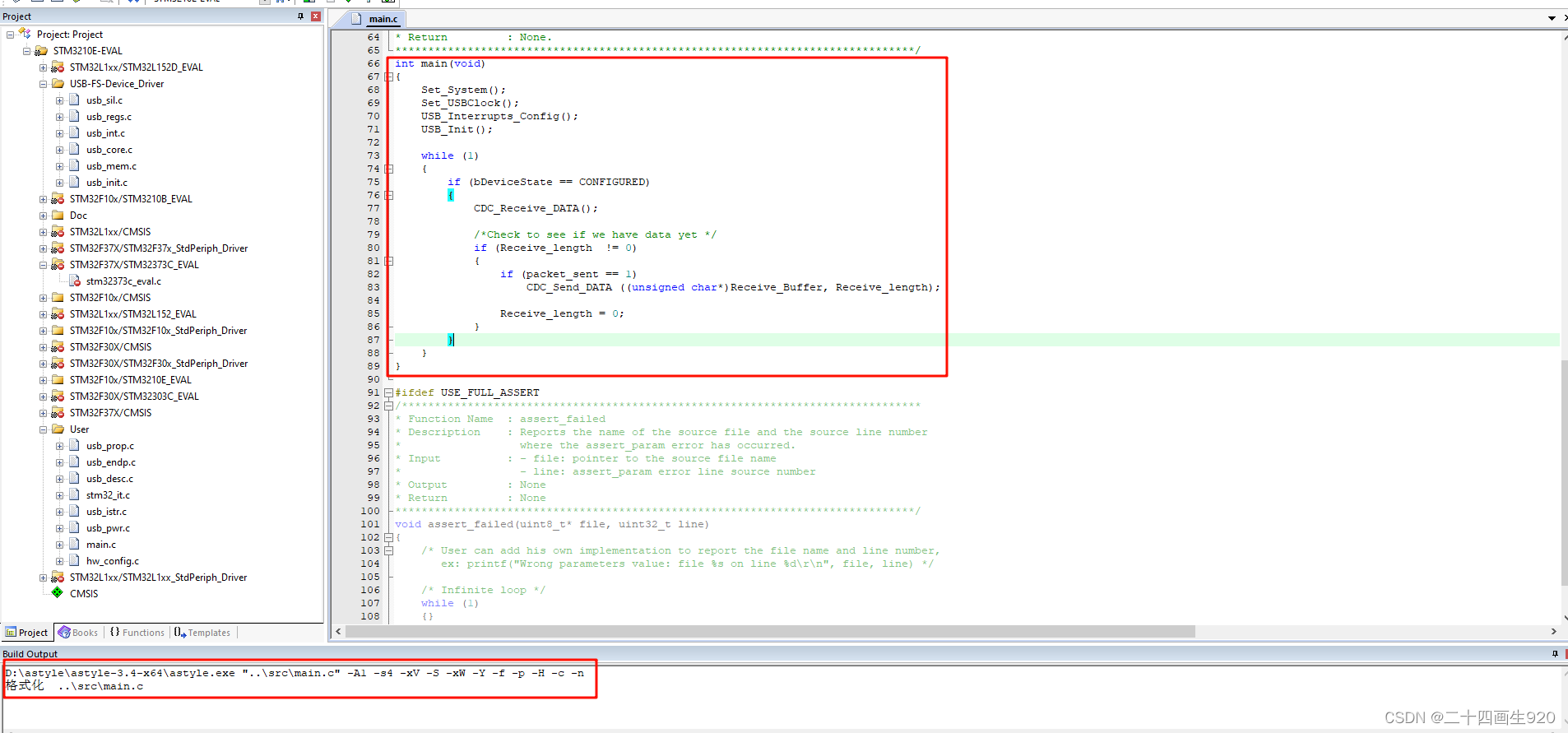Click the STM32F30X/CMSIS folder icon

(58, 346)
